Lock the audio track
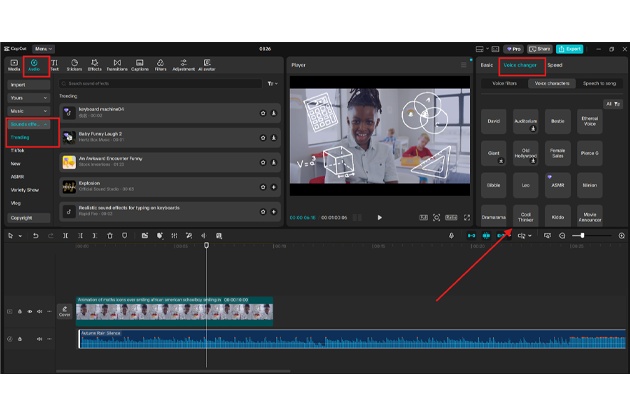Image resolution: width=630 pixels, height=420 pixels. click(x=20, y=339)
